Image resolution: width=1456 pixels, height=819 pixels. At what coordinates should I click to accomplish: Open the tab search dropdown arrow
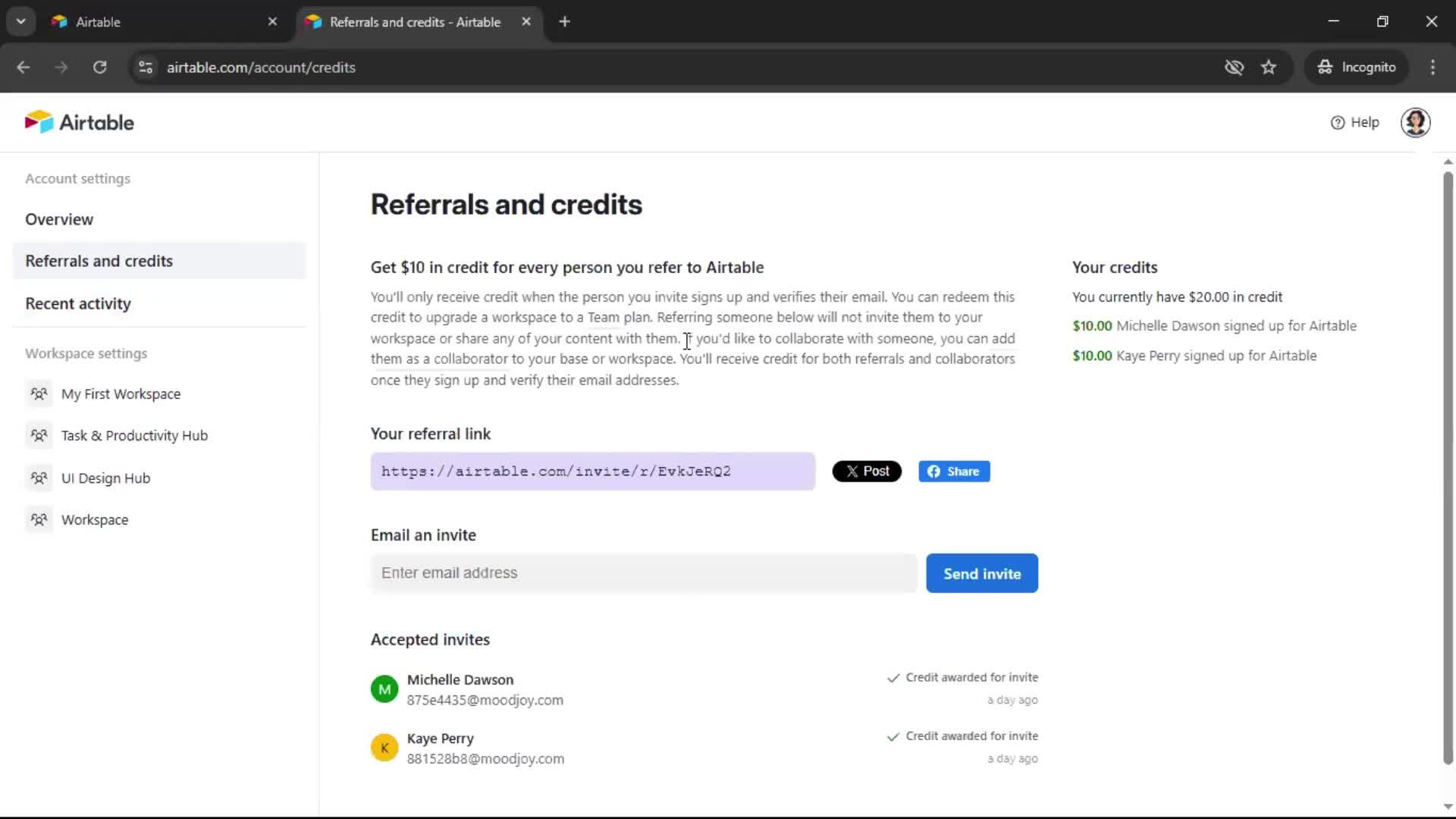21,22
